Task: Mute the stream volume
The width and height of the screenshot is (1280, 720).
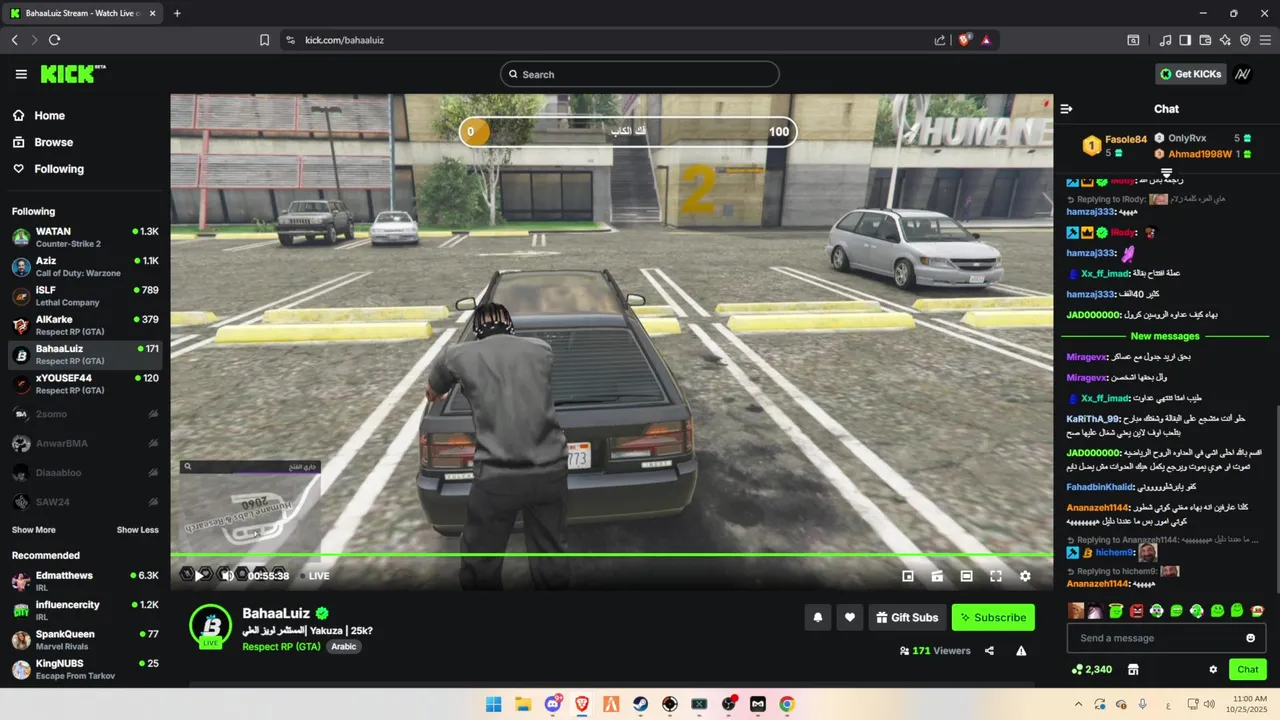Action: click(228, 575)
